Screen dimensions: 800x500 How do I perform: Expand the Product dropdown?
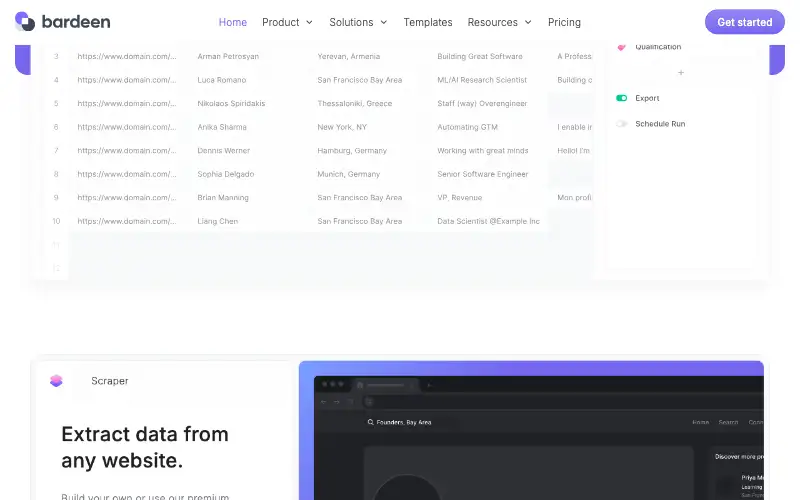point(287,22)
